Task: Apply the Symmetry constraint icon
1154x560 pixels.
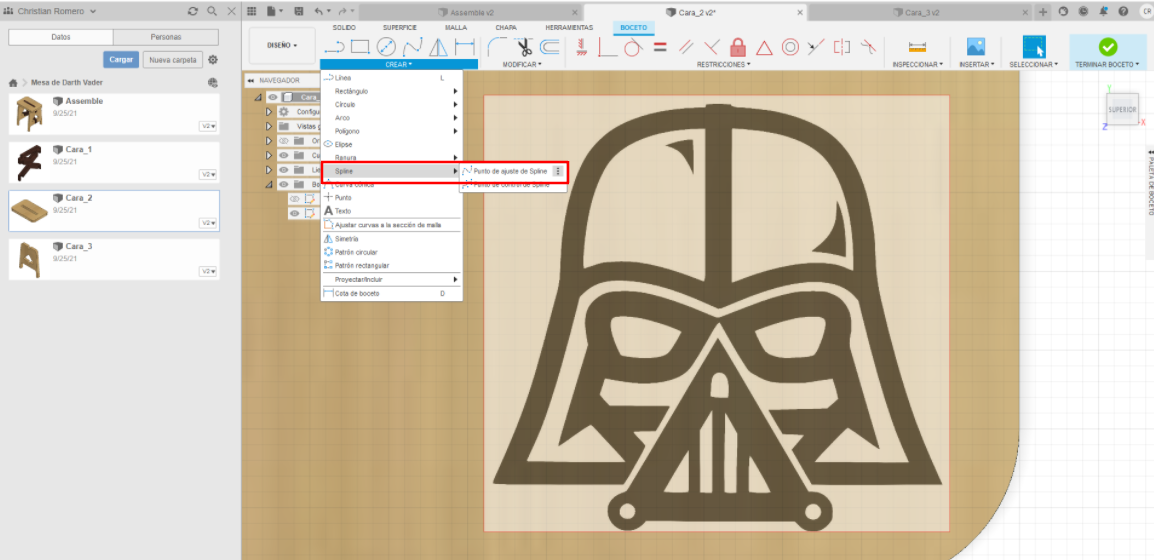Action: [x=842, y=48]
